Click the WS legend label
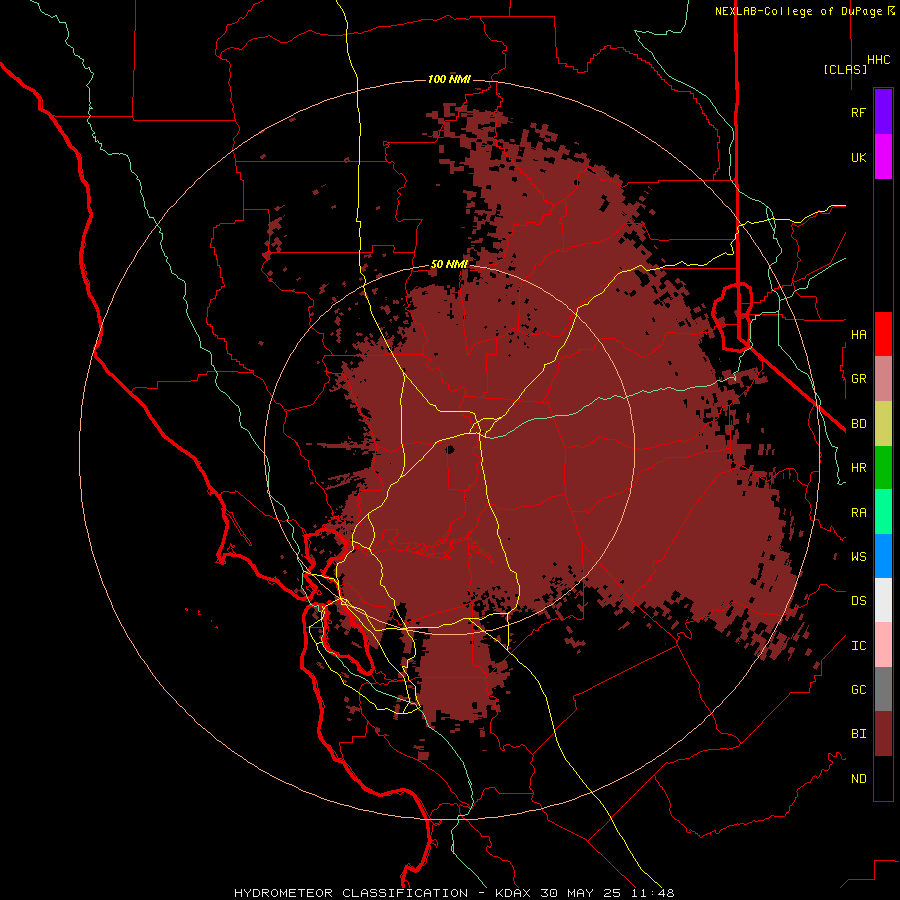Viewport: 900px width, 900px height. click(858, 557)
